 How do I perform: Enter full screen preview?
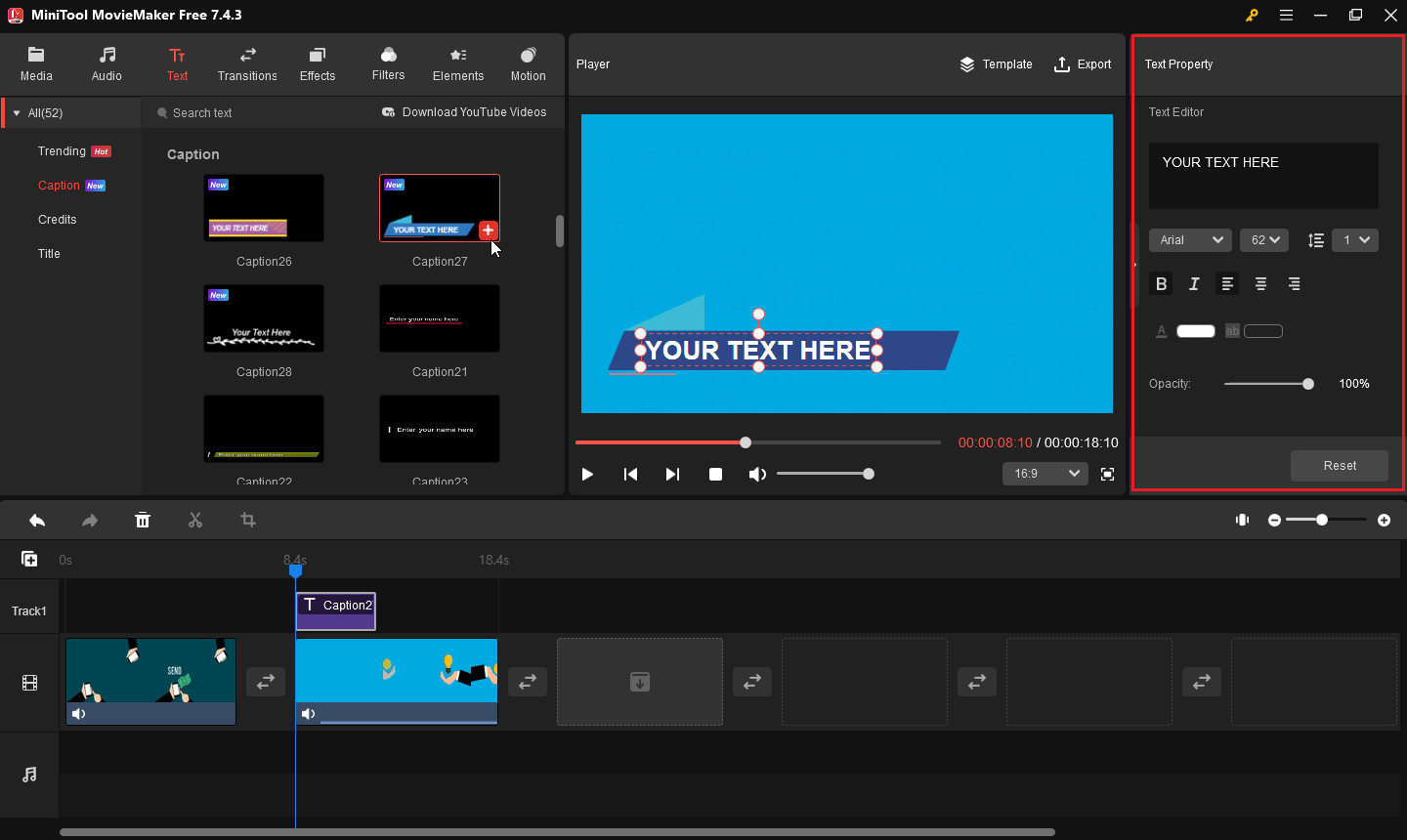[x=1107, y=474]
